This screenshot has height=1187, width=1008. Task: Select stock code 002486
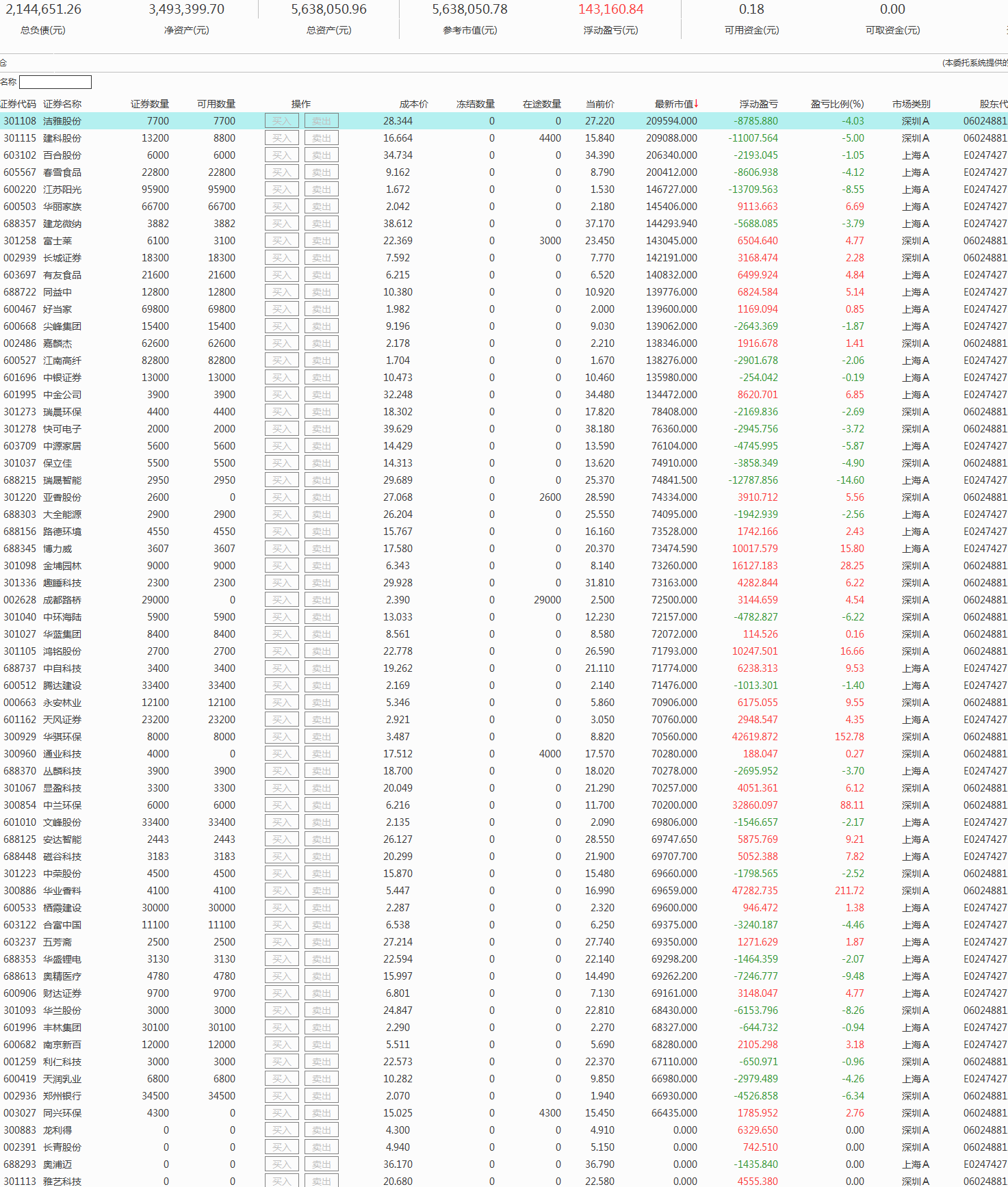point(20,343)
